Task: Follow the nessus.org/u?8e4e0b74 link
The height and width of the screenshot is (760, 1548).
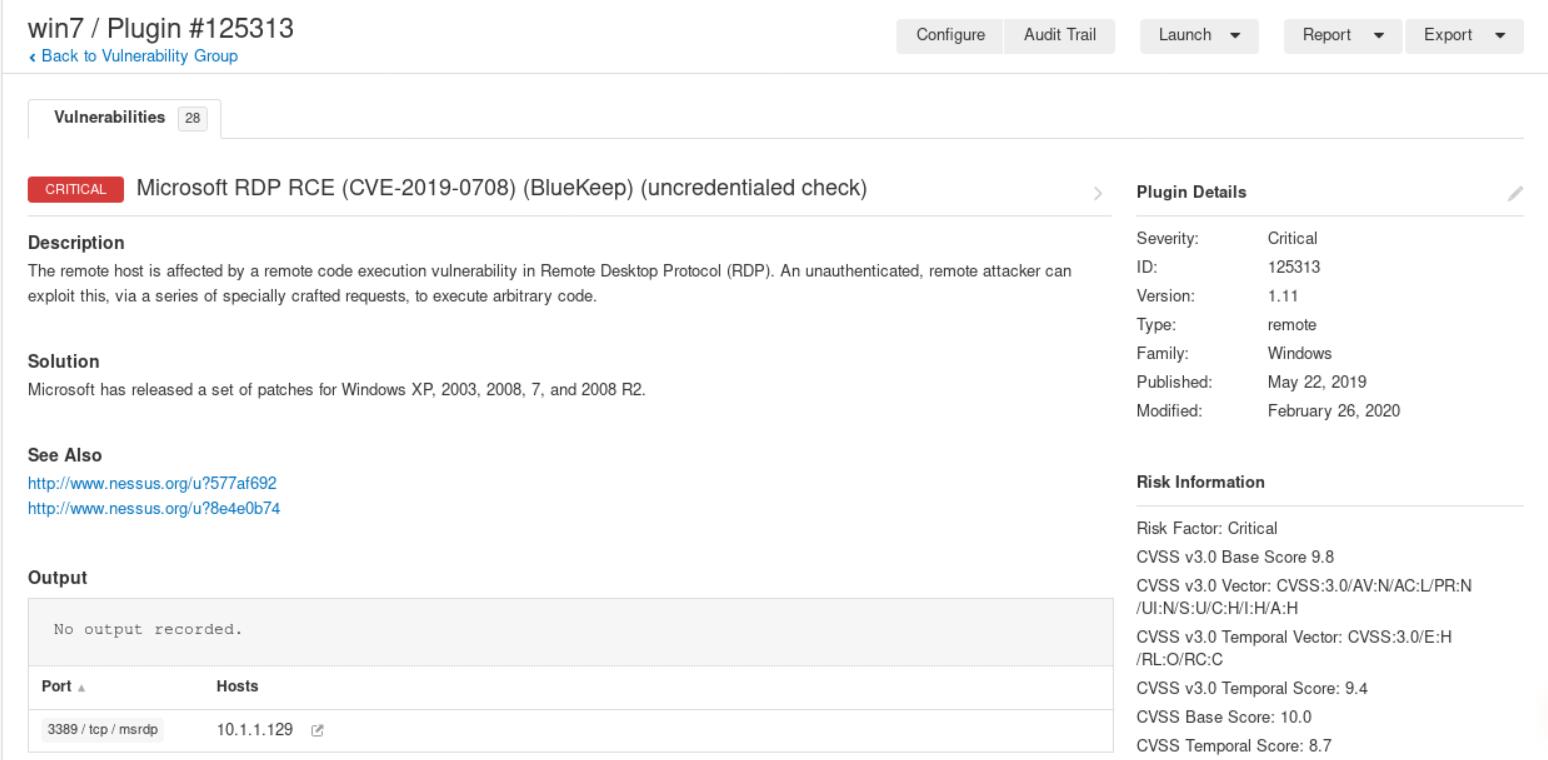Action: coord(154,507)
